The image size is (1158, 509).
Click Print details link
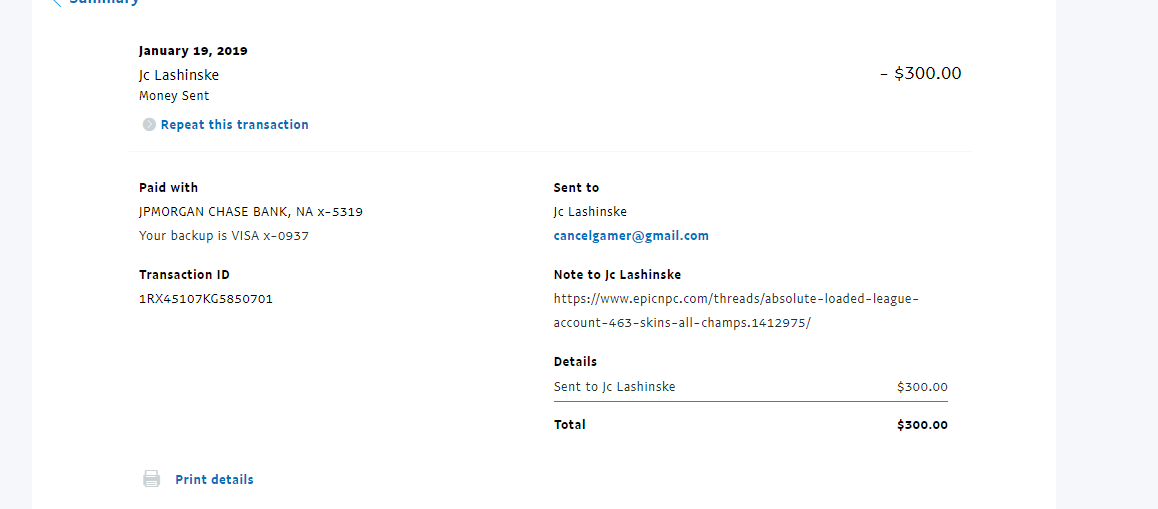tap(214, 479)
